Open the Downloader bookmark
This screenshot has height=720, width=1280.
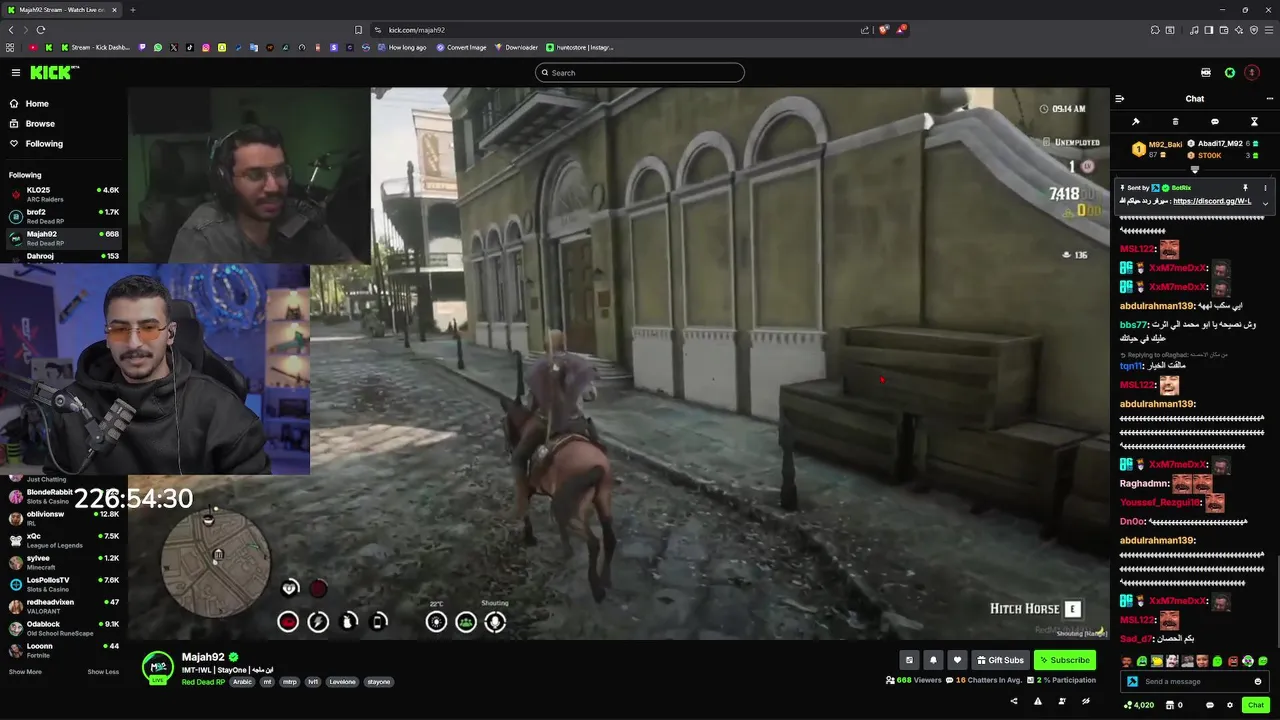tap(517, 47)
